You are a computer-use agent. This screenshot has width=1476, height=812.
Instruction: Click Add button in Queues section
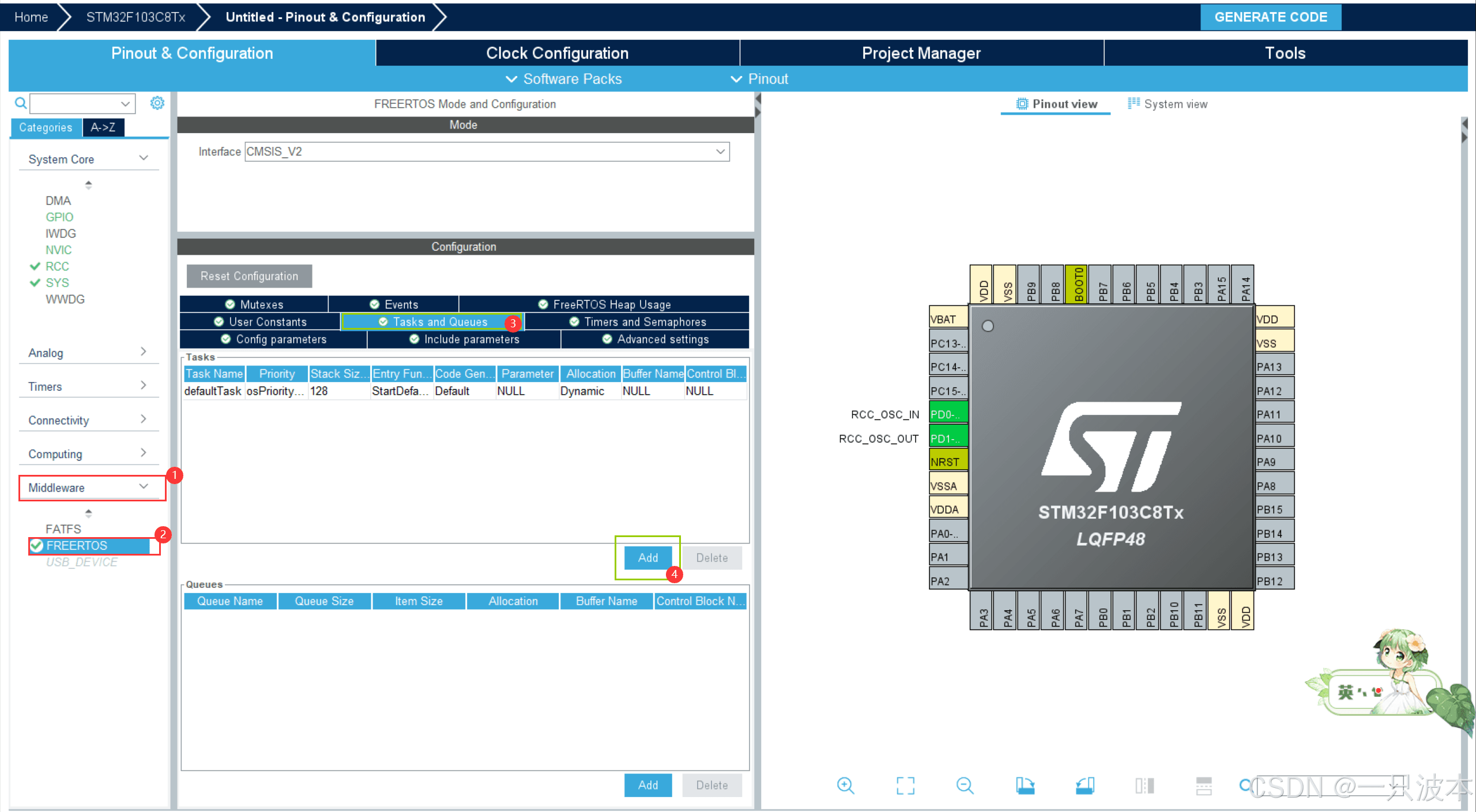648,785
